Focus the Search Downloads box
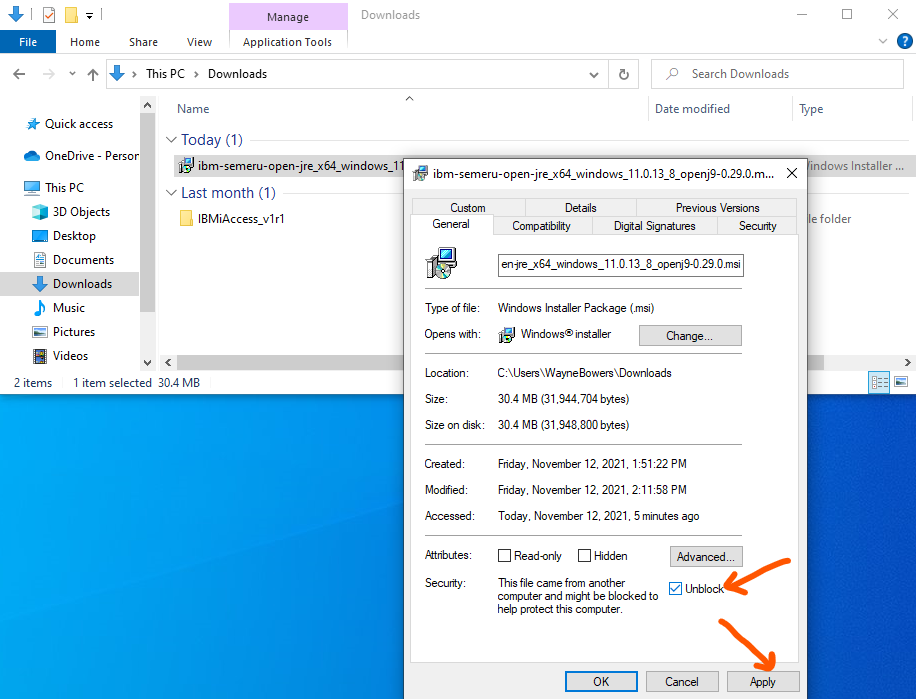Image resolution: width=916 pixels, height=699 pixels. [777, 74]
